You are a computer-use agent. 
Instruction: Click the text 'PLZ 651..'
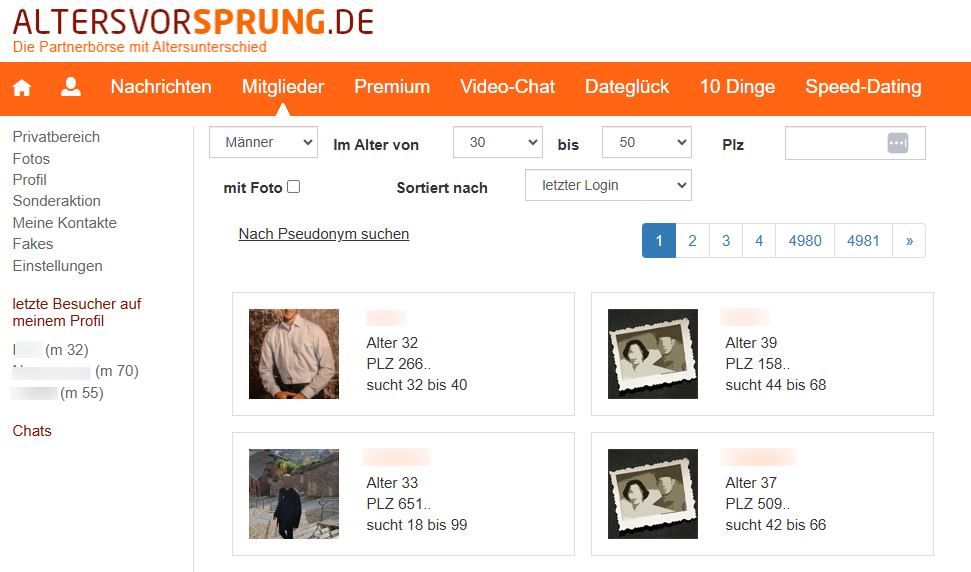[x=398, y=504]
